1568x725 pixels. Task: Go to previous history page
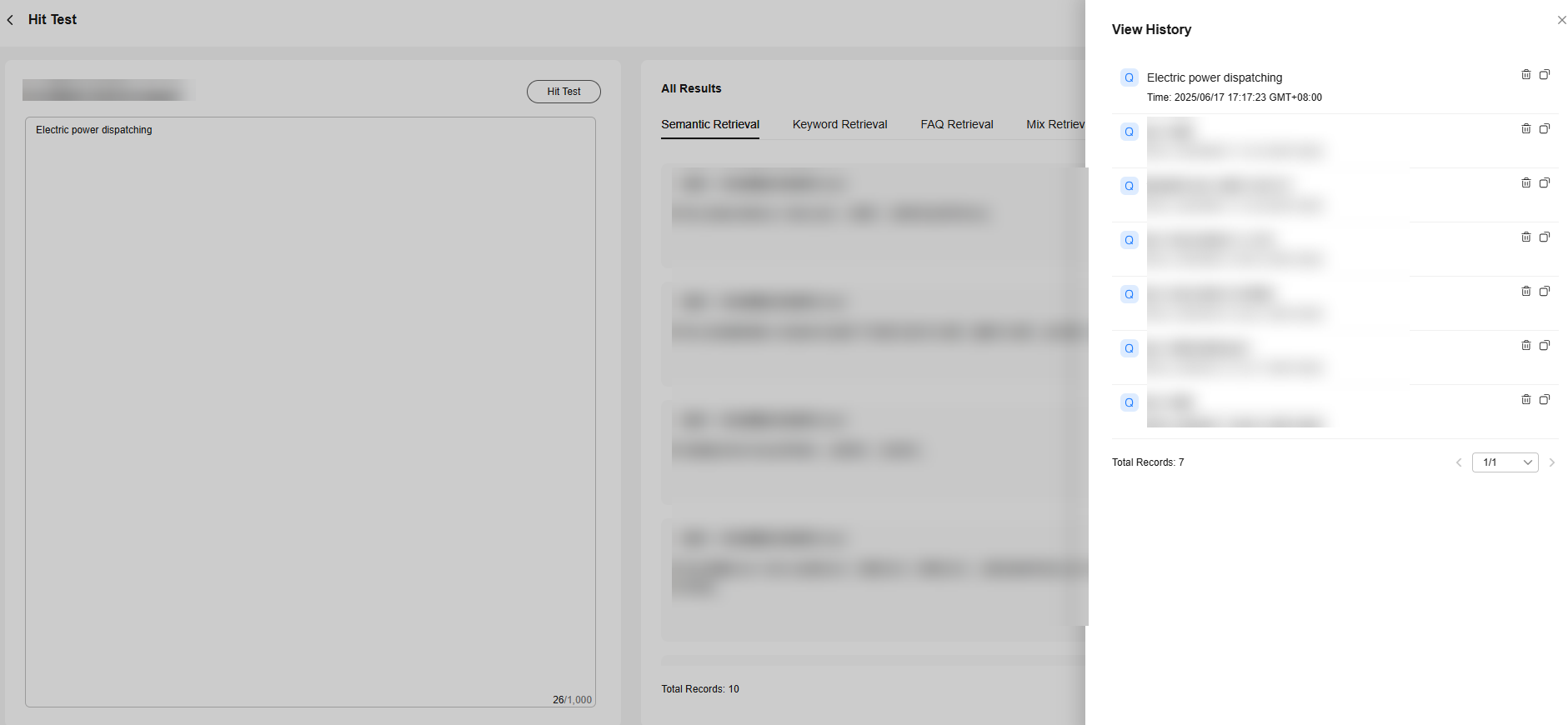(1459, 462)
